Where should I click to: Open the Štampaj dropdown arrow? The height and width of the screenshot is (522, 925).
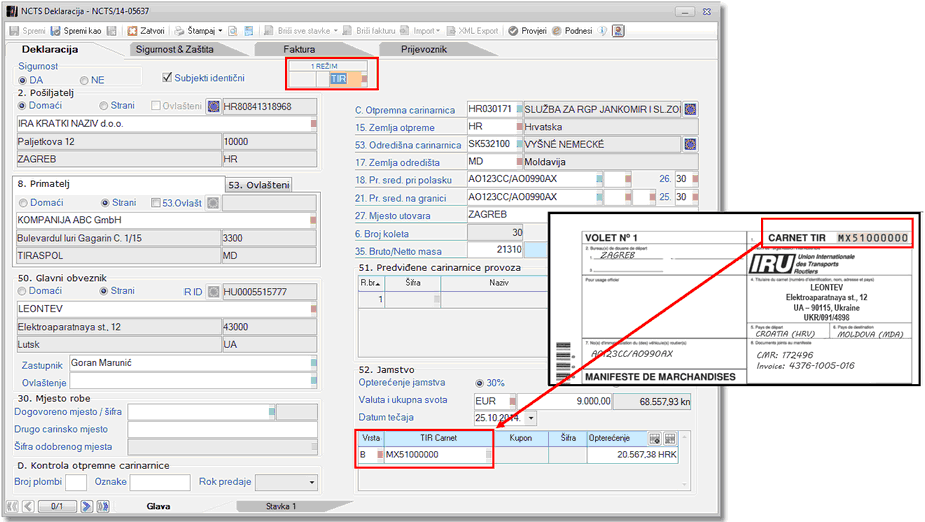coord(221,31)
